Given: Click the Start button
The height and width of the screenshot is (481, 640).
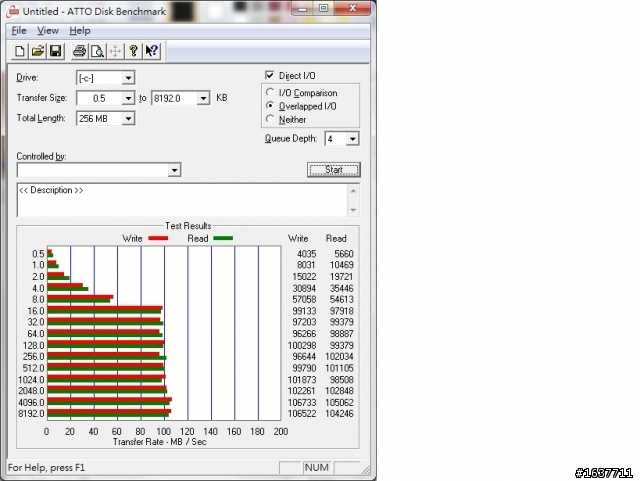Looking at the screenshot, I should coord(333,169).
